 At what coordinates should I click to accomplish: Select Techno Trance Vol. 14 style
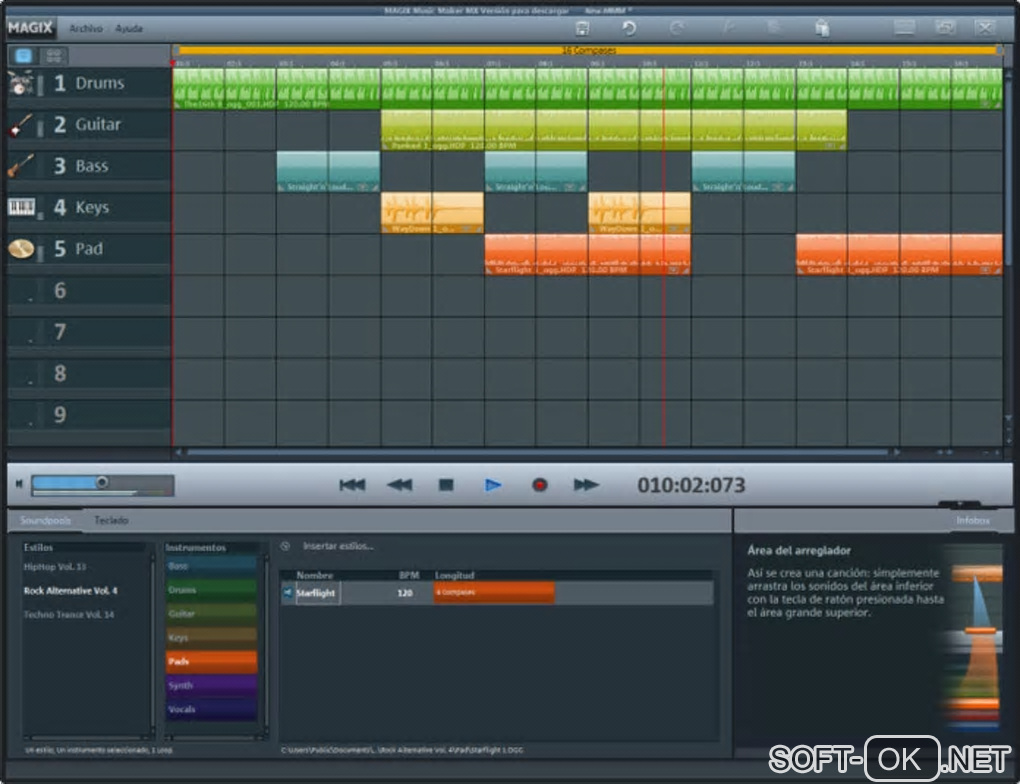[68, 614]
